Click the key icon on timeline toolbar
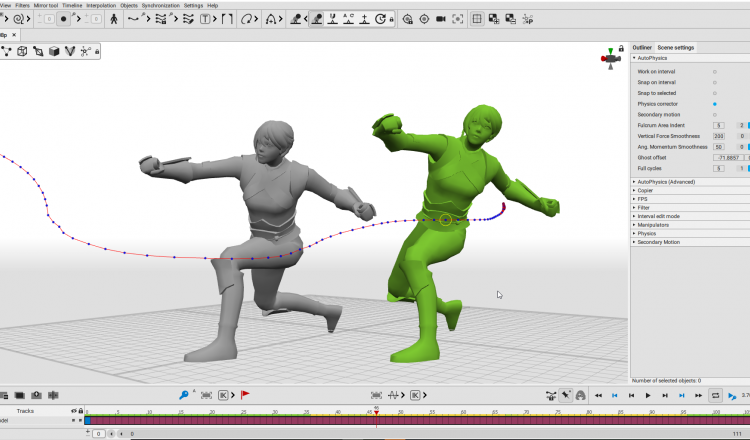The height and width of the screenshot is (440, 750). (184, 395)
